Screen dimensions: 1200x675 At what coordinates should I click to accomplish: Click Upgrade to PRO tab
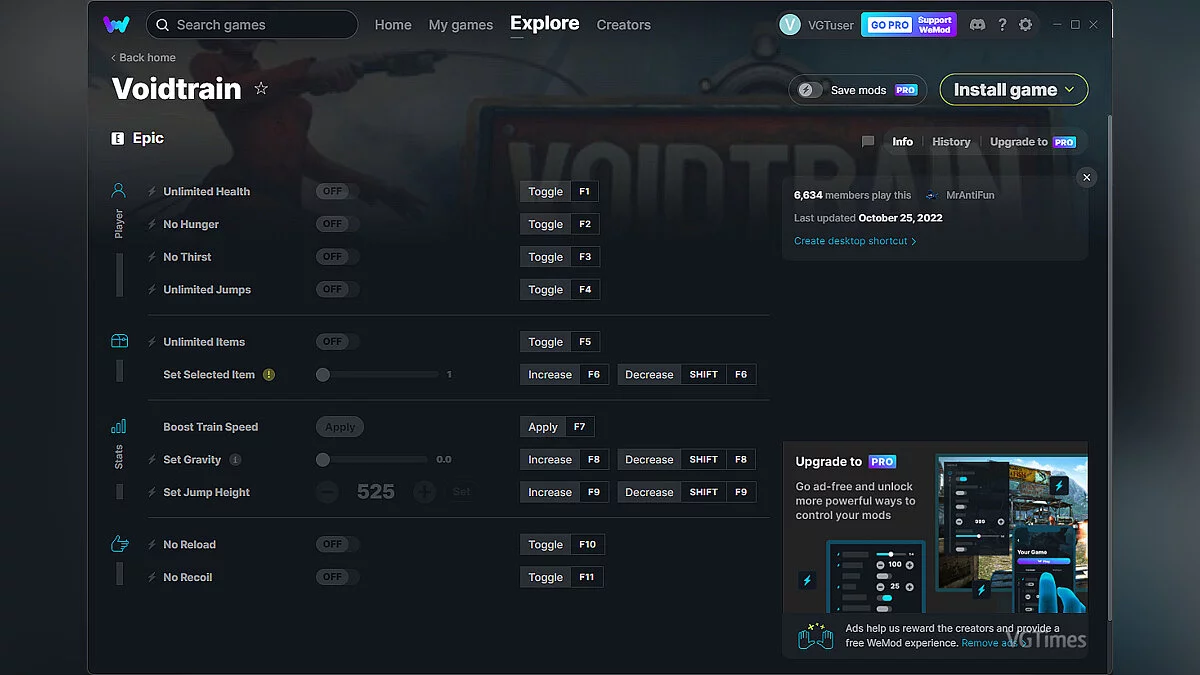[1033, 142]
